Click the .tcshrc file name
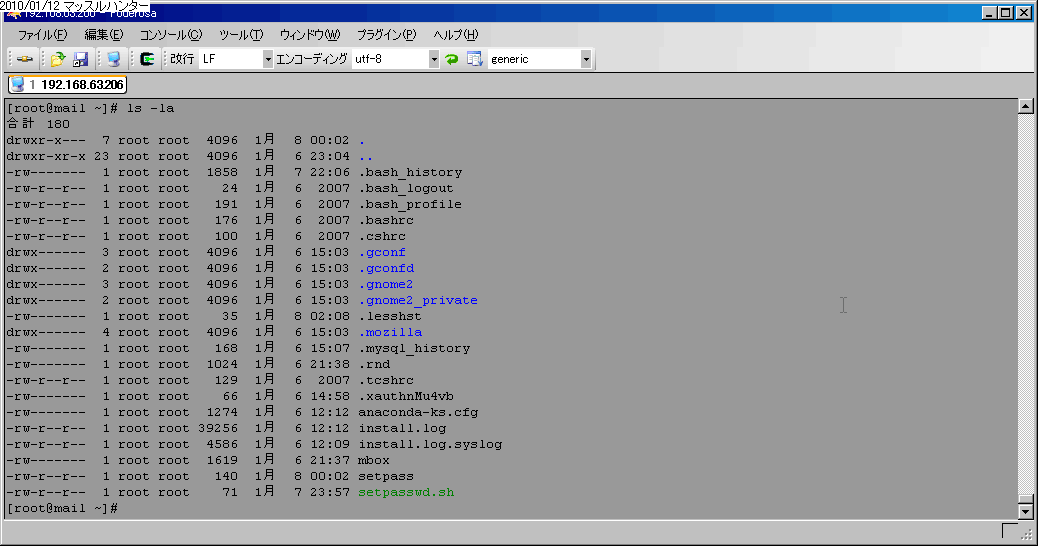 pos(386,381)
